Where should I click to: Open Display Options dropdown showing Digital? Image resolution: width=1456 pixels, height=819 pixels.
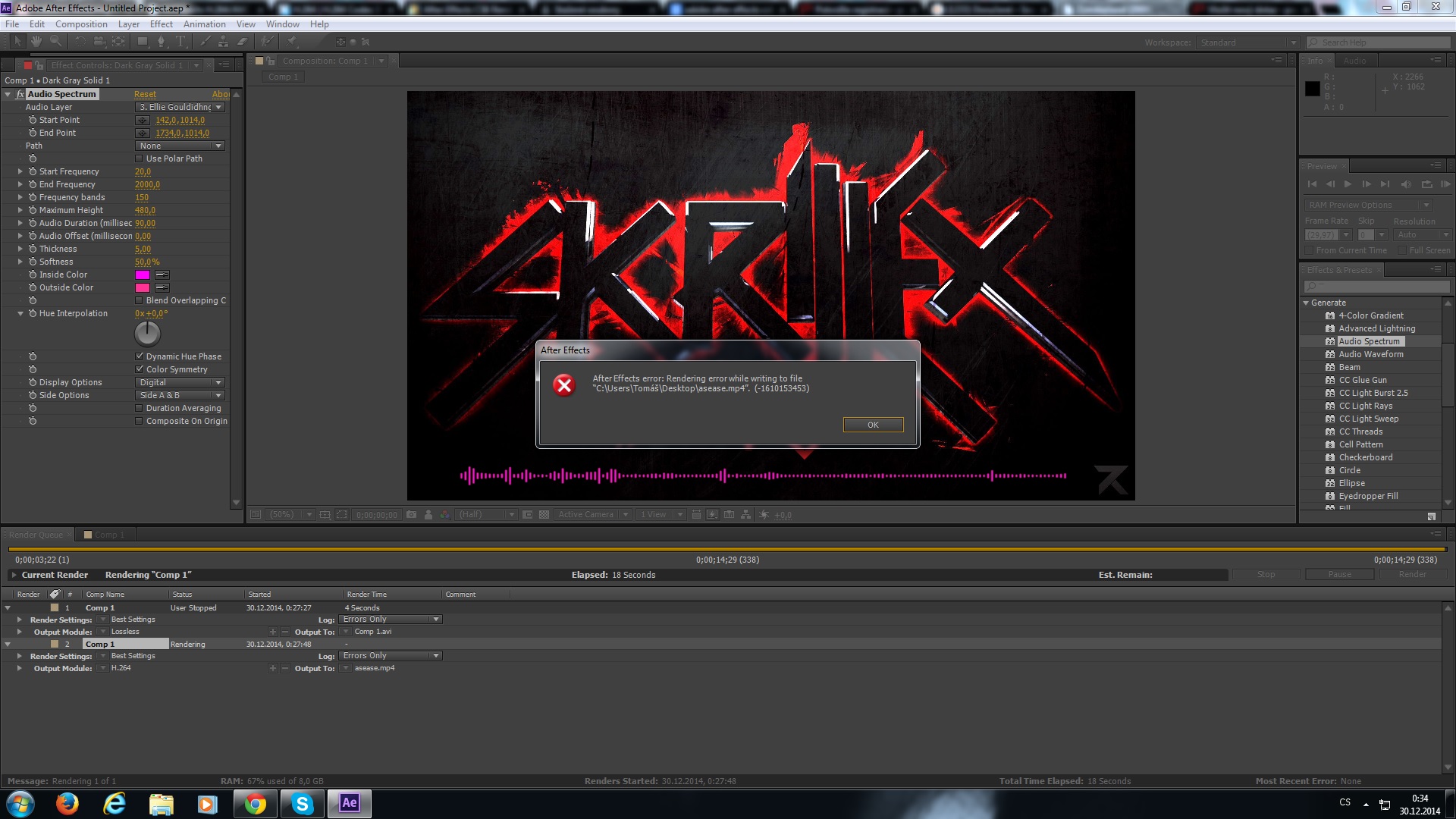point(180,382)
